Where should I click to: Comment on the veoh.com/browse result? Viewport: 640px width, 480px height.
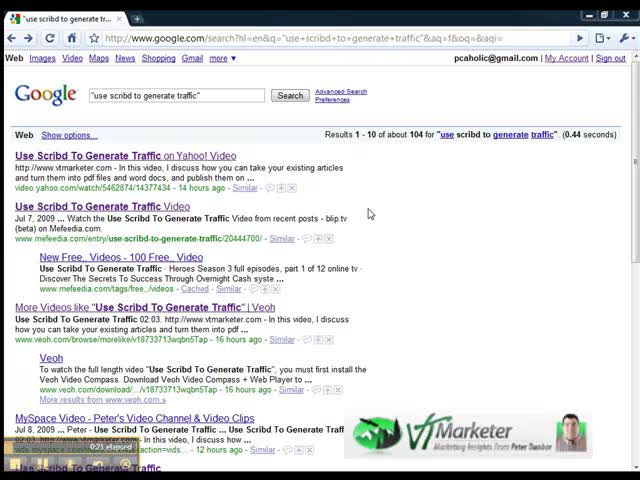pos(307,340)
